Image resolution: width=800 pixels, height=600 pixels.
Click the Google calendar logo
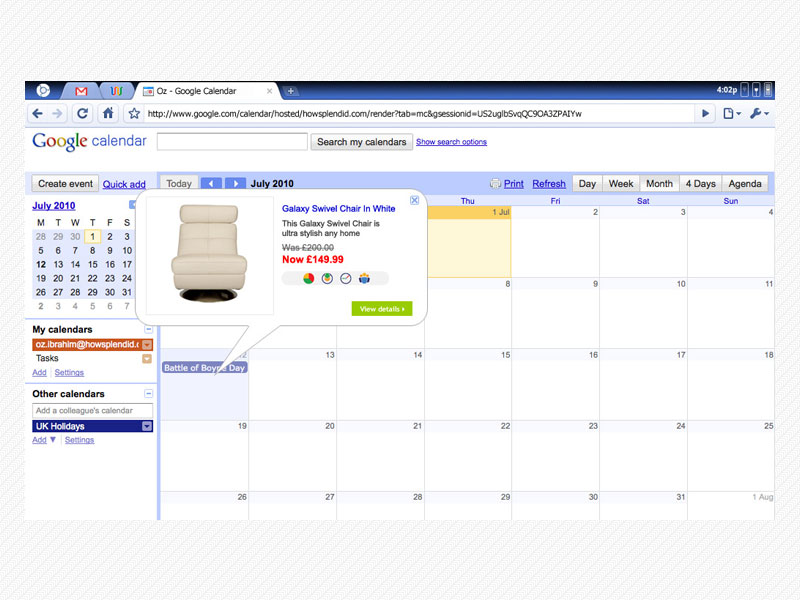pyautogui.click(x=89, y=141)
